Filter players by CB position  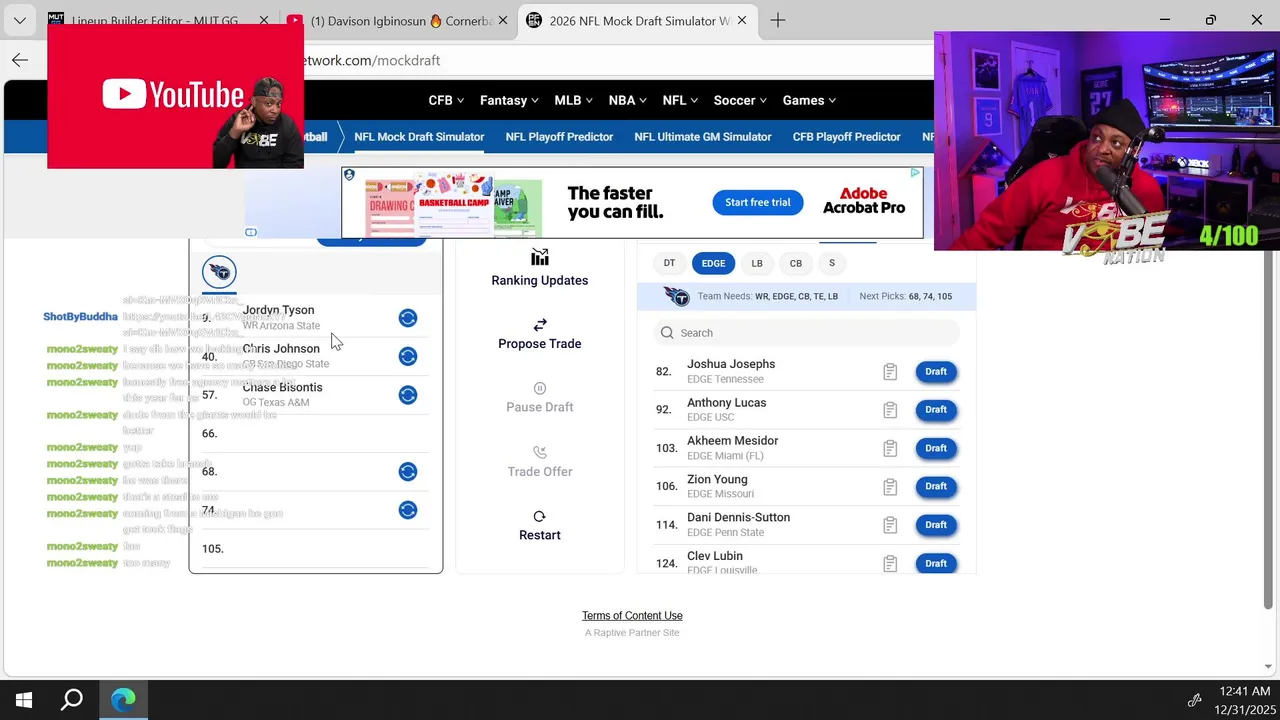point(796,263)
